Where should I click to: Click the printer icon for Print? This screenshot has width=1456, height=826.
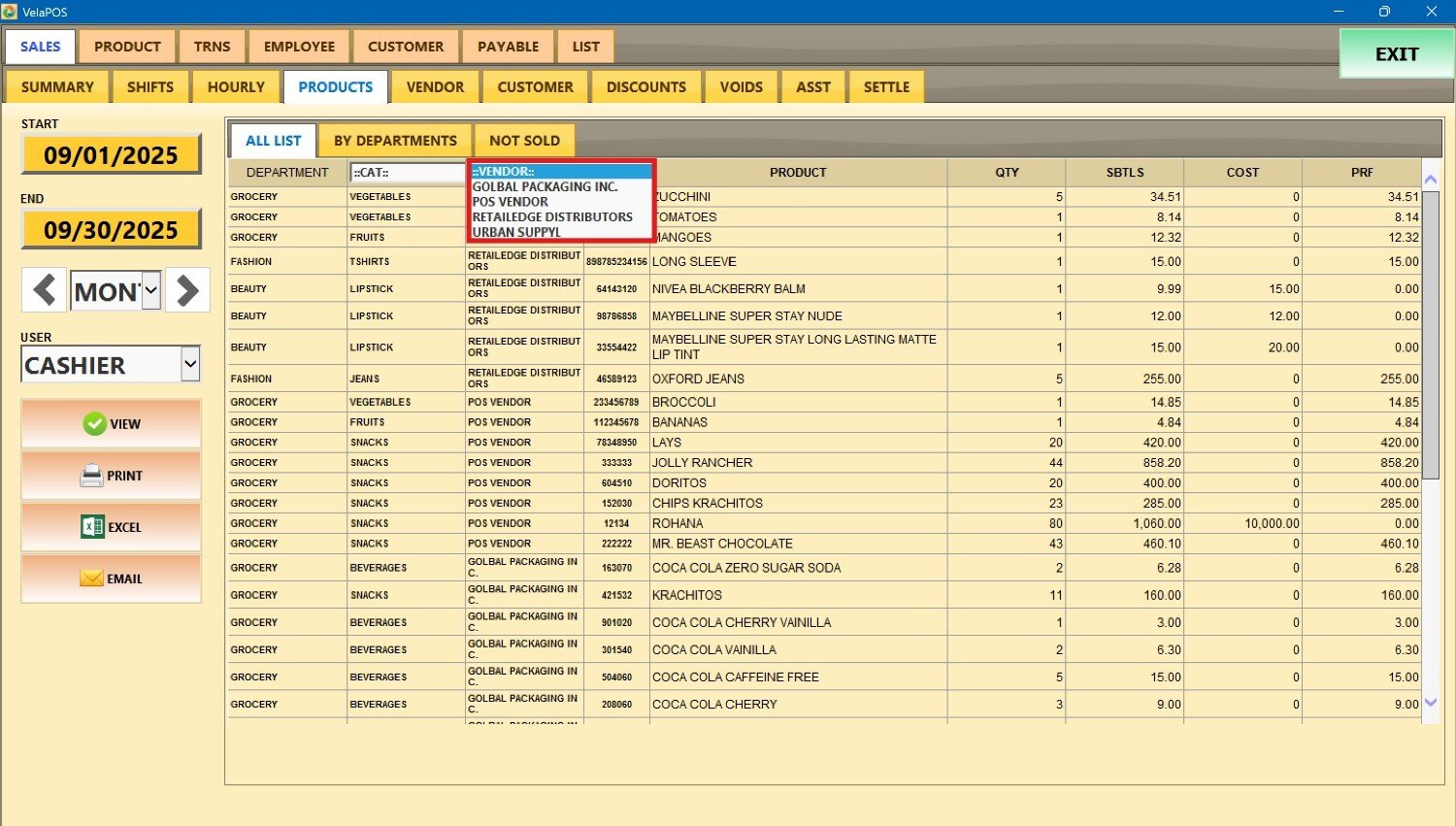click(91, 476)
